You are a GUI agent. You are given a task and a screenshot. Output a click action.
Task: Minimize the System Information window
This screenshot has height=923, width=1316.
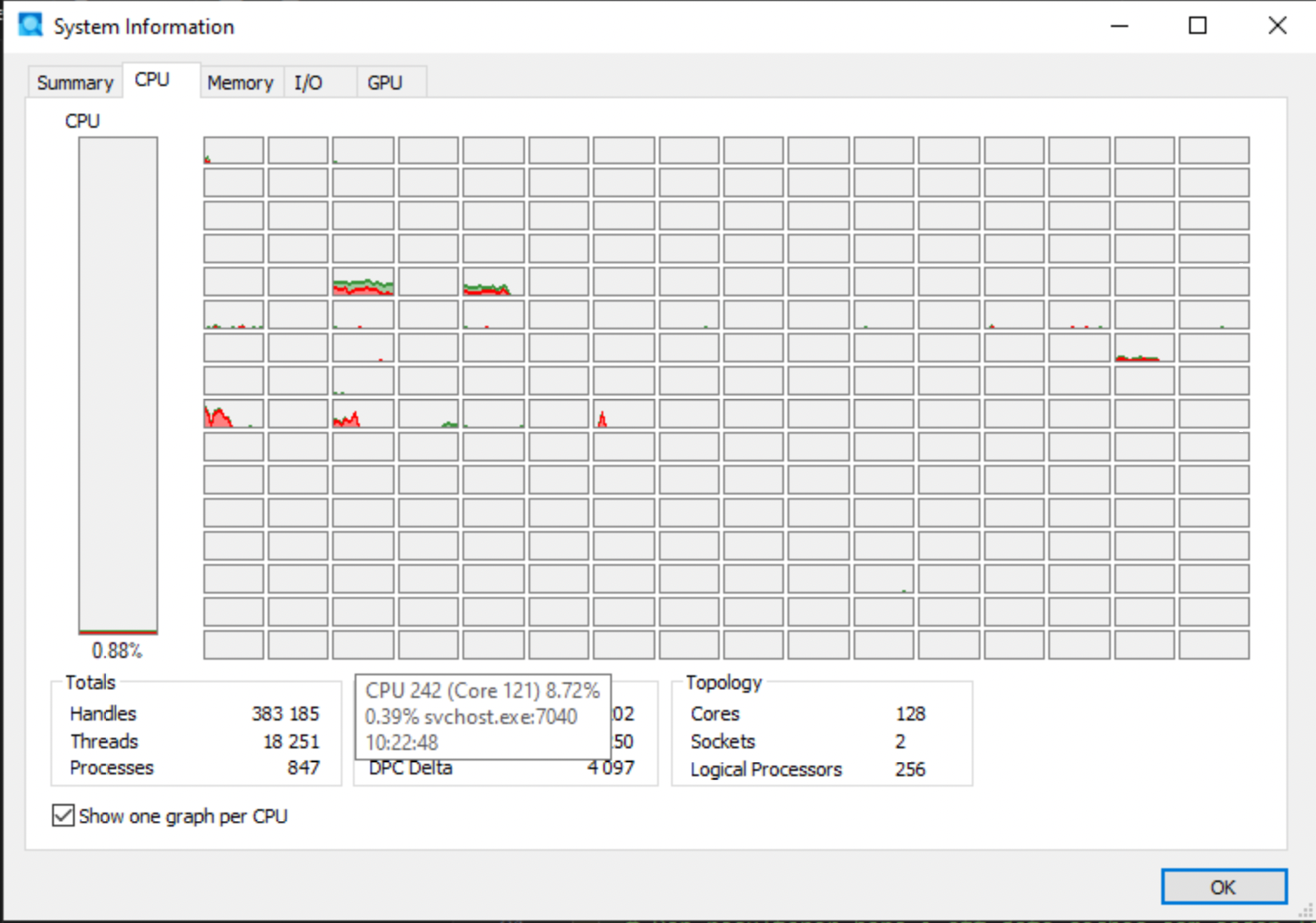coord(1120,26)
